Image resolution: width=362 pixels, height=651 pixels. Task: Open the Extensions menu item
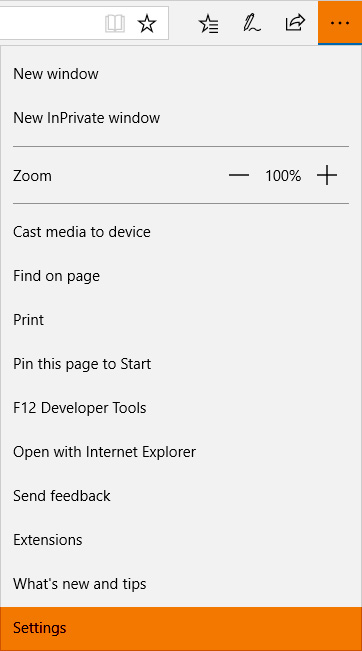pyautogui.click(x=181, y=540)
